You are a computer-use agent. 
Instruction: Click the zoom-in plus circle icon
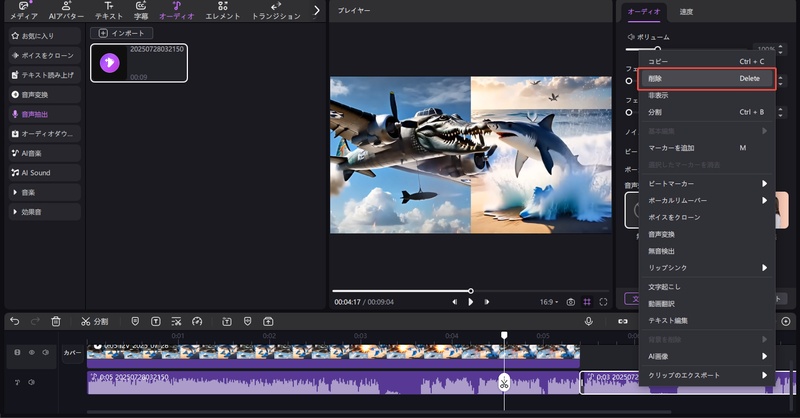(786, 322)
